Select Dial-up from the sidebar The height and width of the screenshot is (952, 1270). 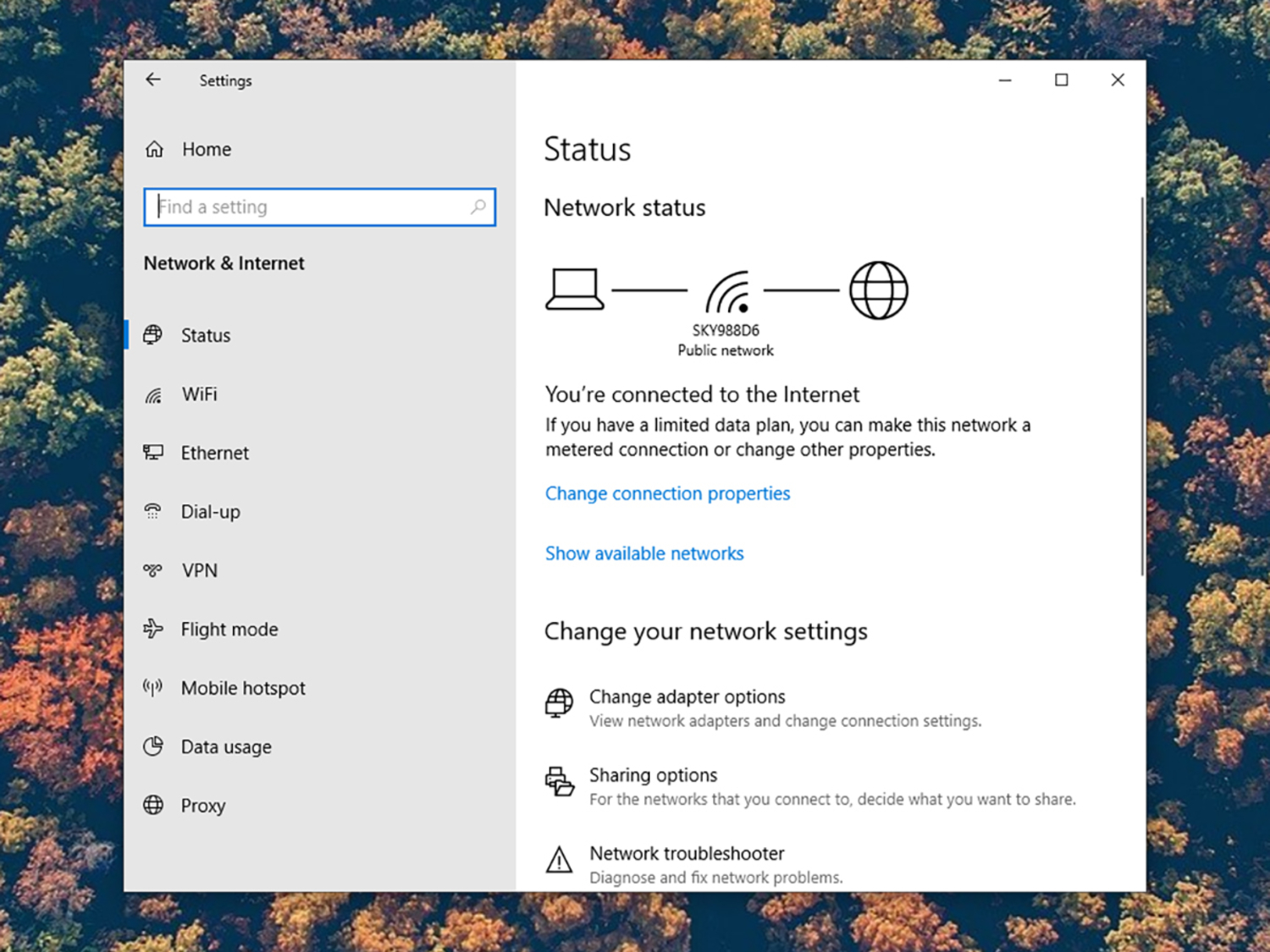click(x=210, y=512)
